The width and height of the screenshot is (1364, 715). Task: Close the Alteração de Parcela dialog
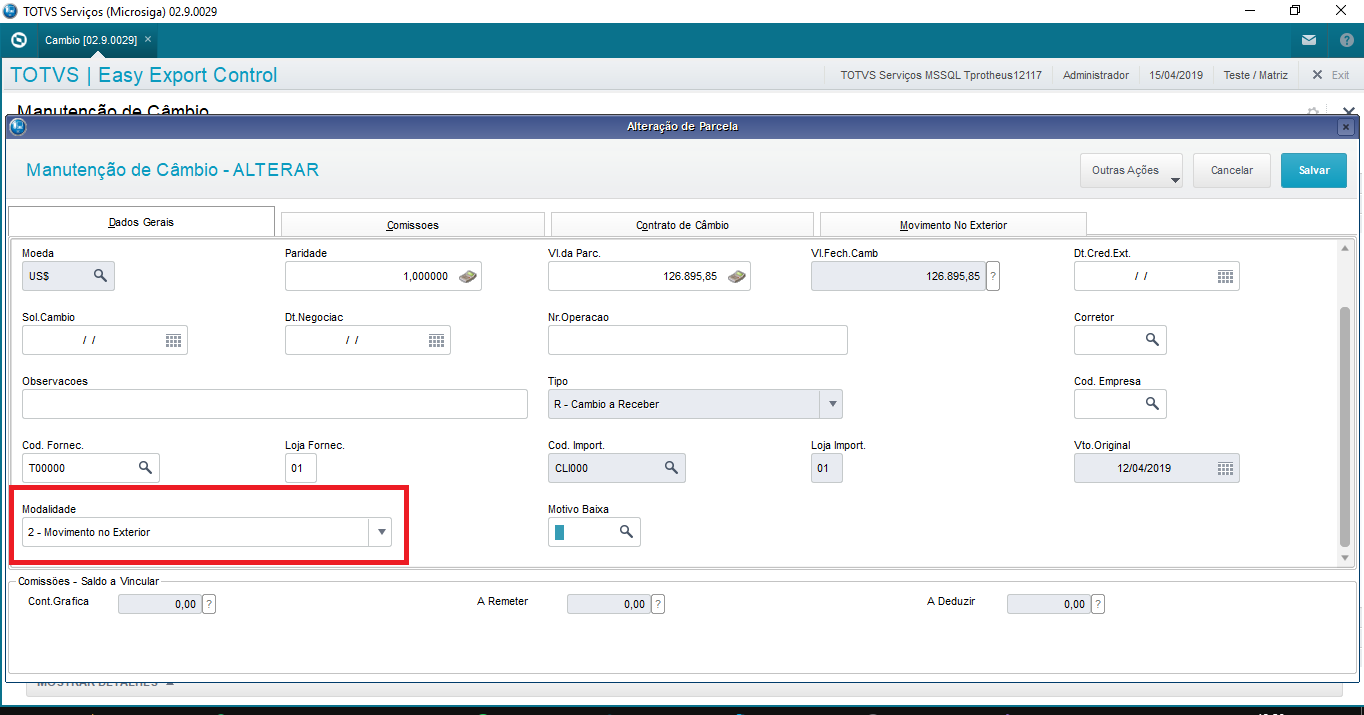coord(1346,127)
